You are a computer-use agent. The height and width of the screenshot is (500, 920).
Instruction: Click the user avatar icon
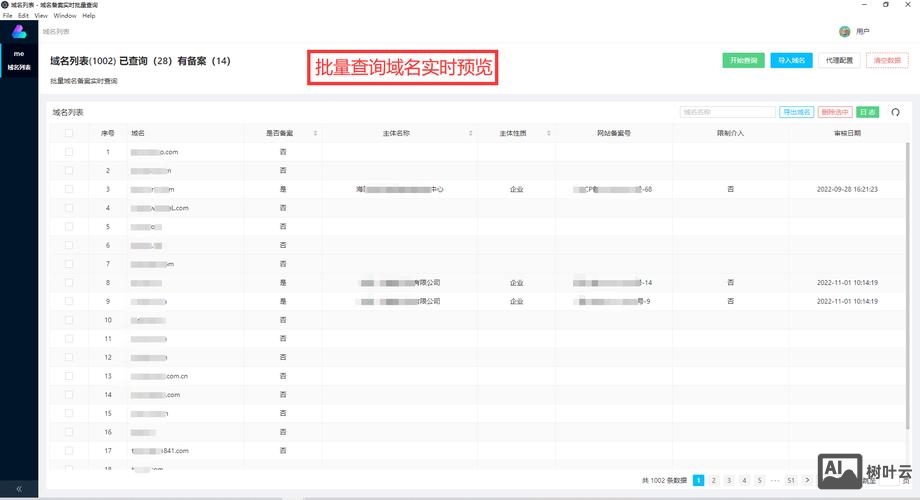[x=845, y=32]
